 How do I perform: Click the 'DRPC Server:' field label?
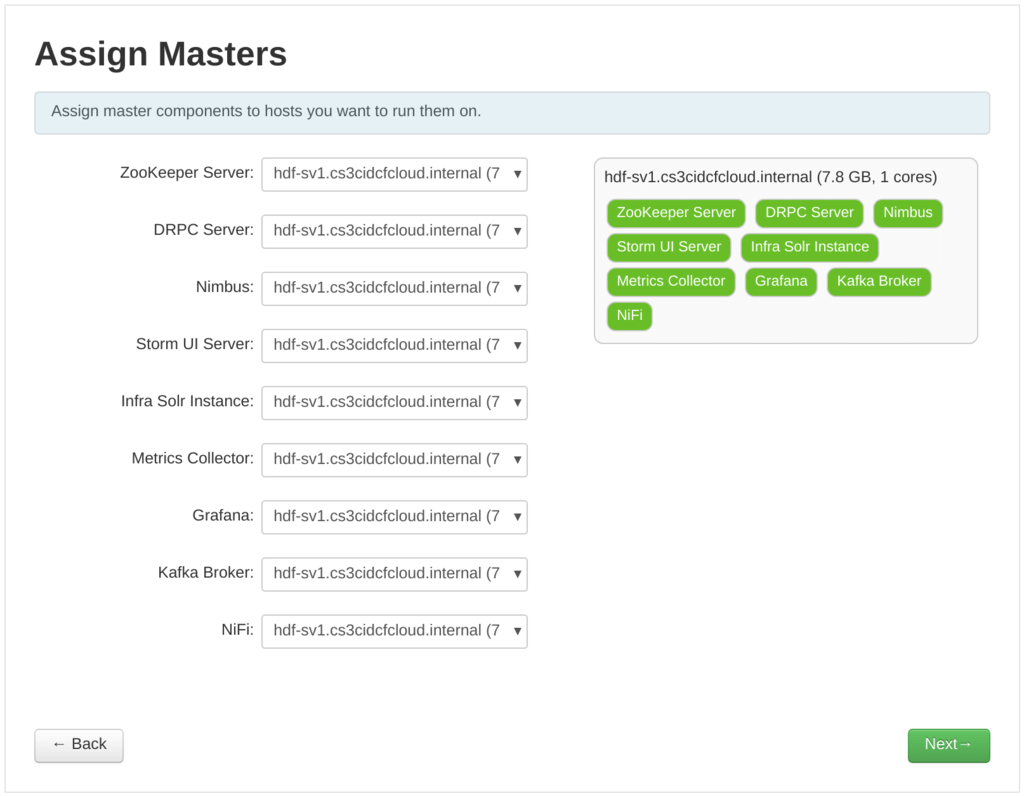point(204,230)
